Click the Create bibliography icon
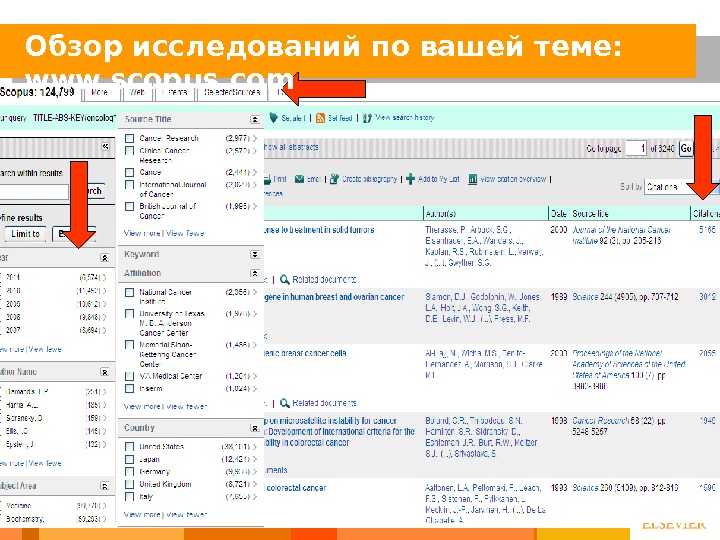 tap(334, 179)
